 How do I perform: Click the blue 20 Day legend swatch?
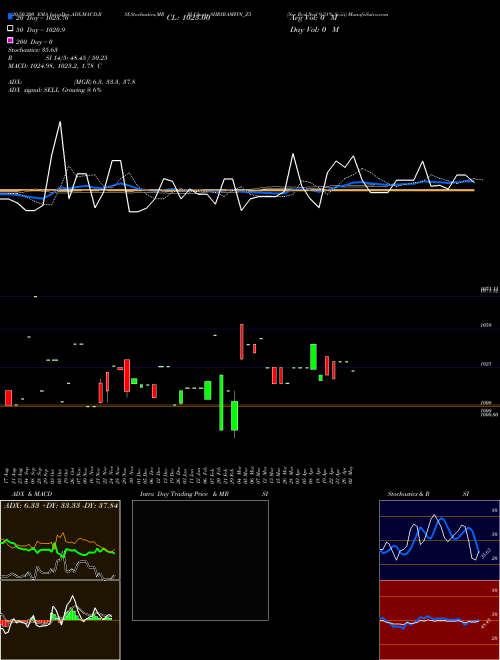click(x=10, y=17)
